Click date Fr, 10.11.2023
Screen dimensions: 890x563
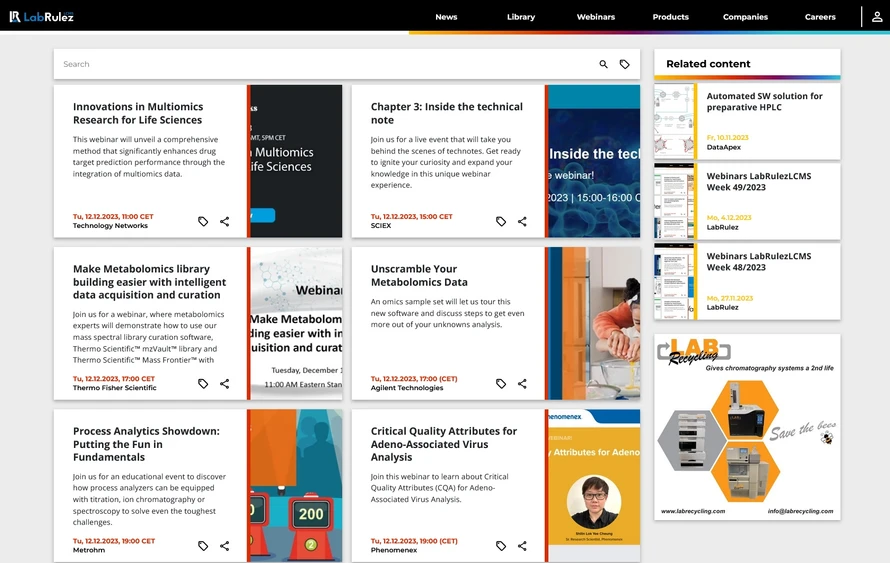coord(727,138)
